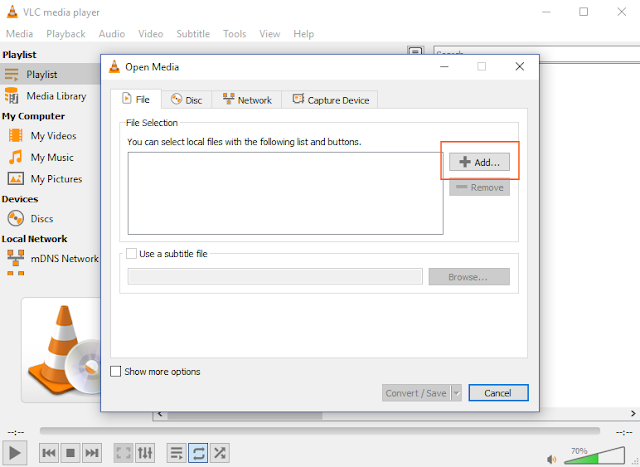Open the Audio menu
This screenshot has height=467, width=640.
(111, 34)
